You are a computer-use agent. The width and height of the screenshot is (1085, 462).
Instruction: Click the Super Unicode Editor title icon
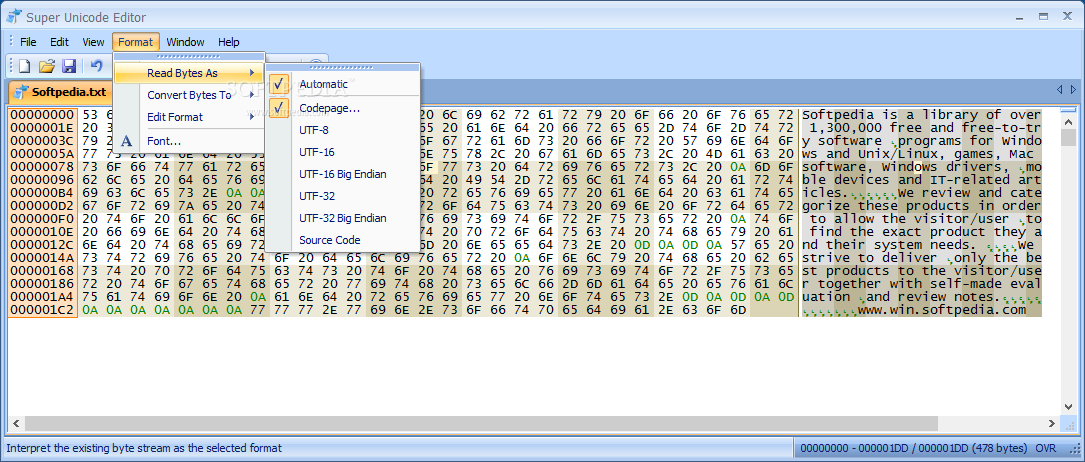click(x=13, y=17)
